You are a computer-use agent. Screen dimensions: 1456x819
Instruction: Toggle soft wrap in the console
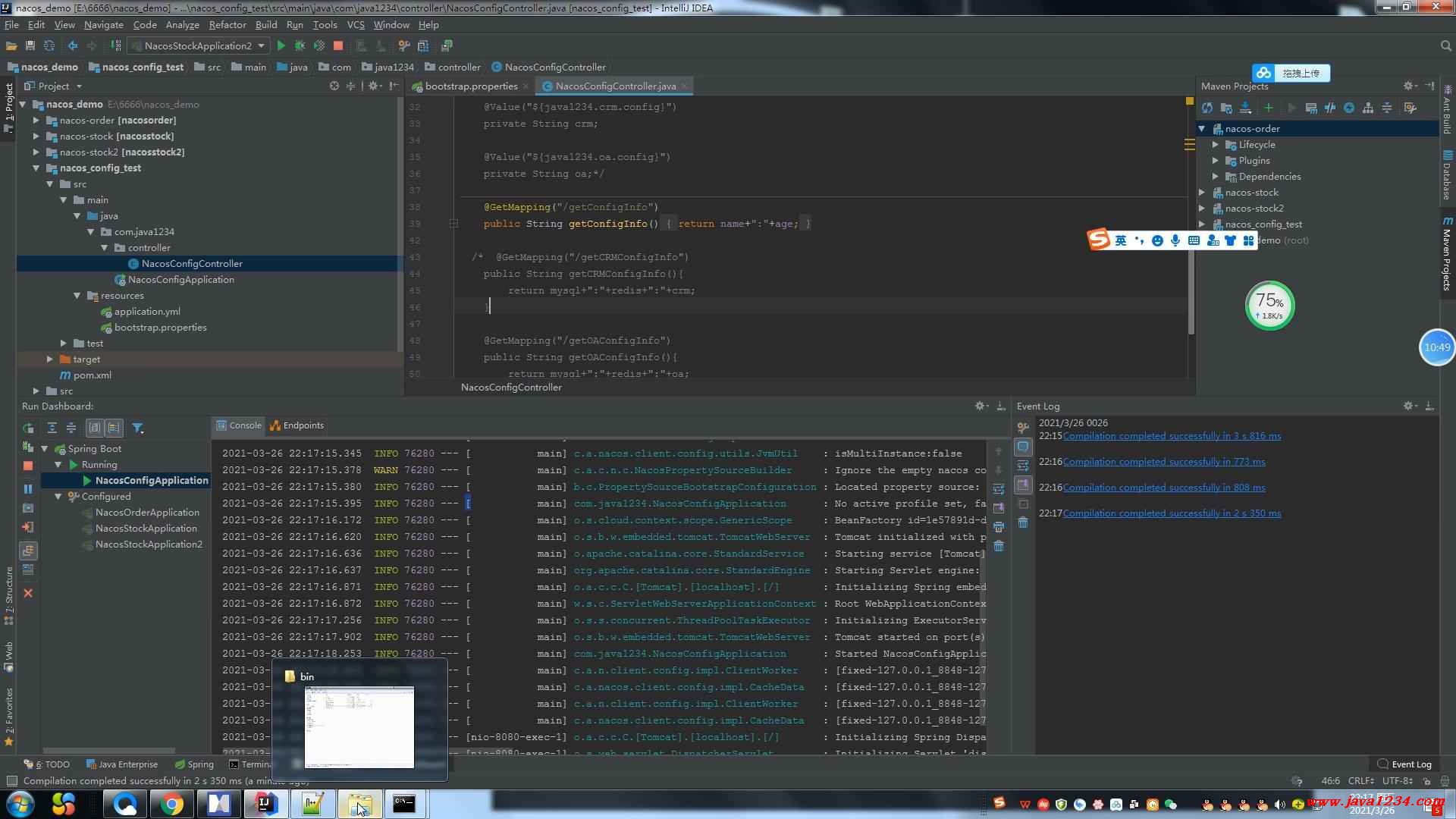[x=999, y=489]
